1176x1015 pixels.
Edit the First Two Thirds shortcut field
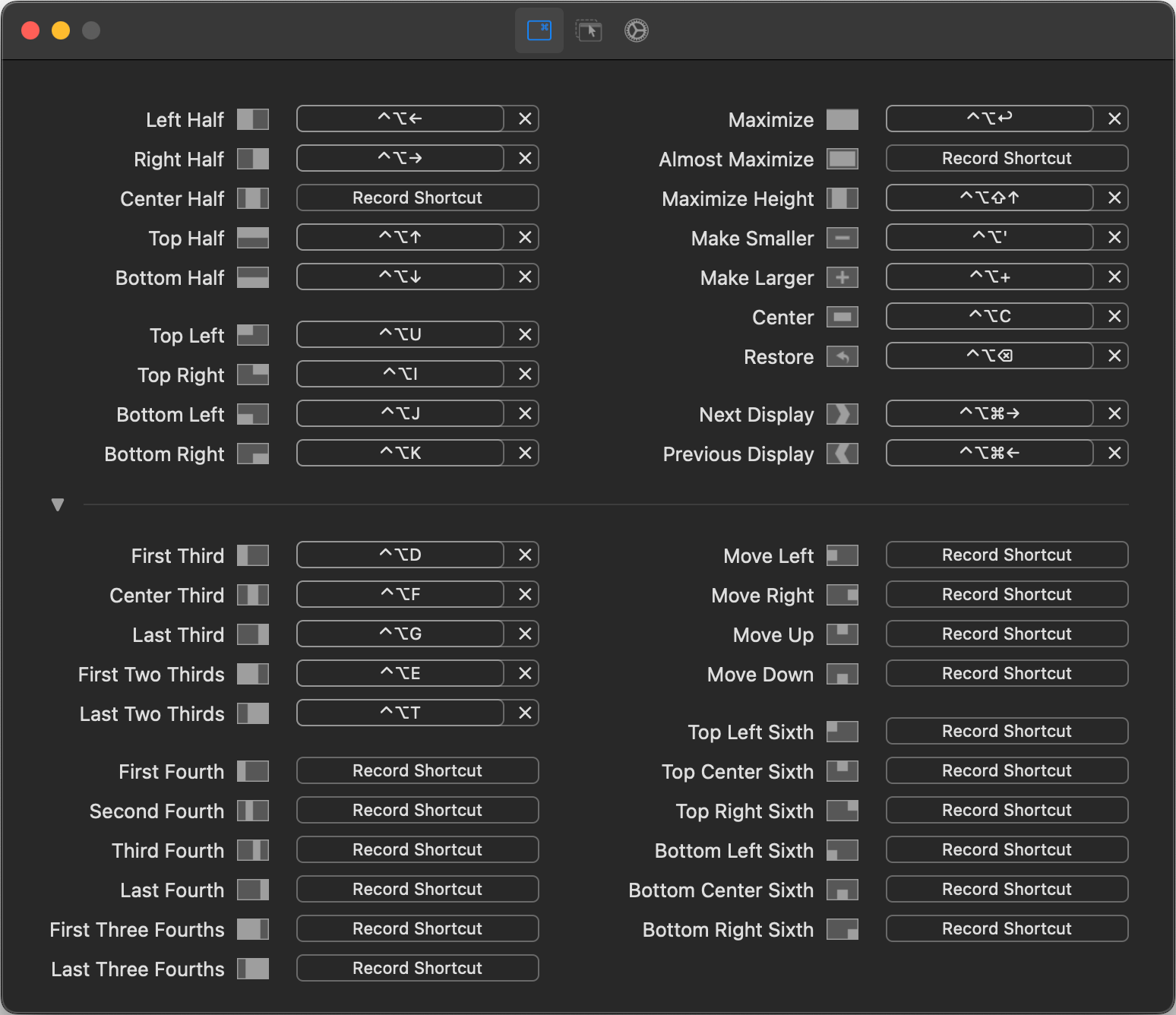point(400,673)
